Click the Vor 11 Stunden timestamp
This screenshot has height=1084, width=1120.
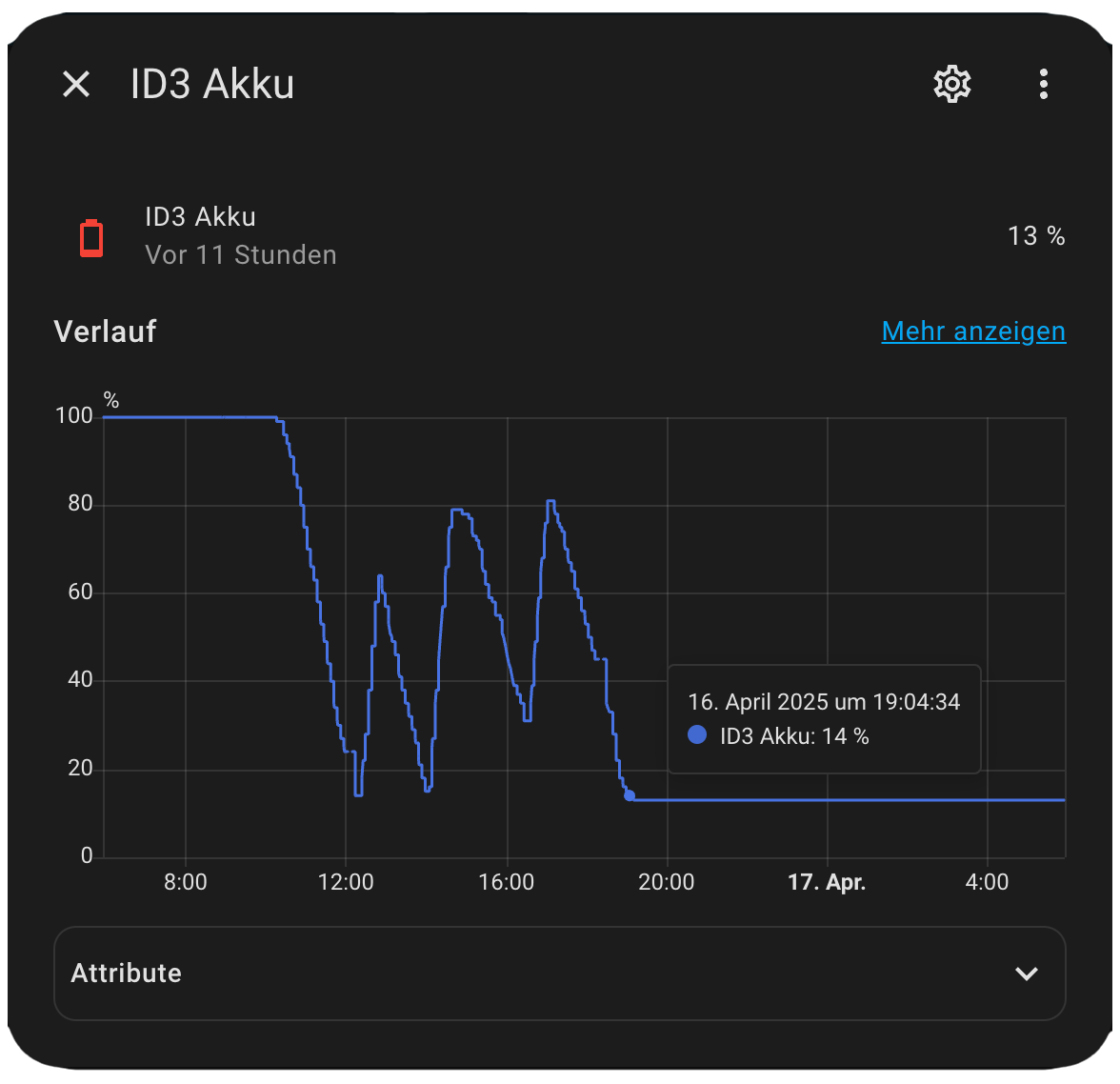[241, 255]
